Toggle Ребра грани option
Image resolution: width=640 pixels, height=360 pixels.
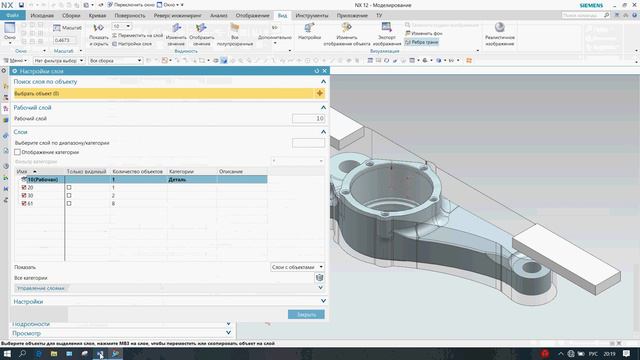click(x=422, y=42)
